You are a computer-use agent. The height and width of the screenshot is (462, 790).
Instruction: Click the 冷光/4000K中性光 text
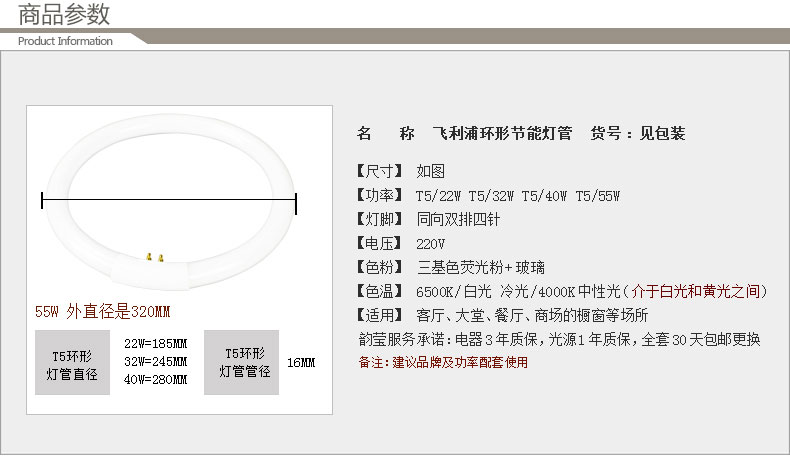pyautogui.click(x=560, y=291)
